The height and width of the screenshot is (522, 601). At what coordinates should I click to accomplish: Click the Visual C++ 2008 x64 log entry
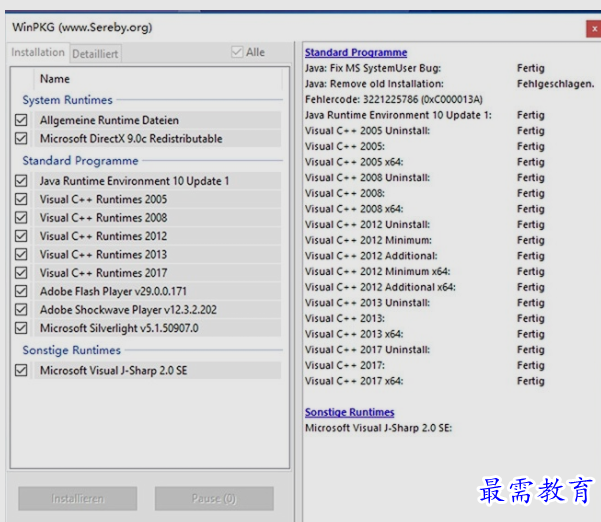pyautogui.click(x=354, y=209)
